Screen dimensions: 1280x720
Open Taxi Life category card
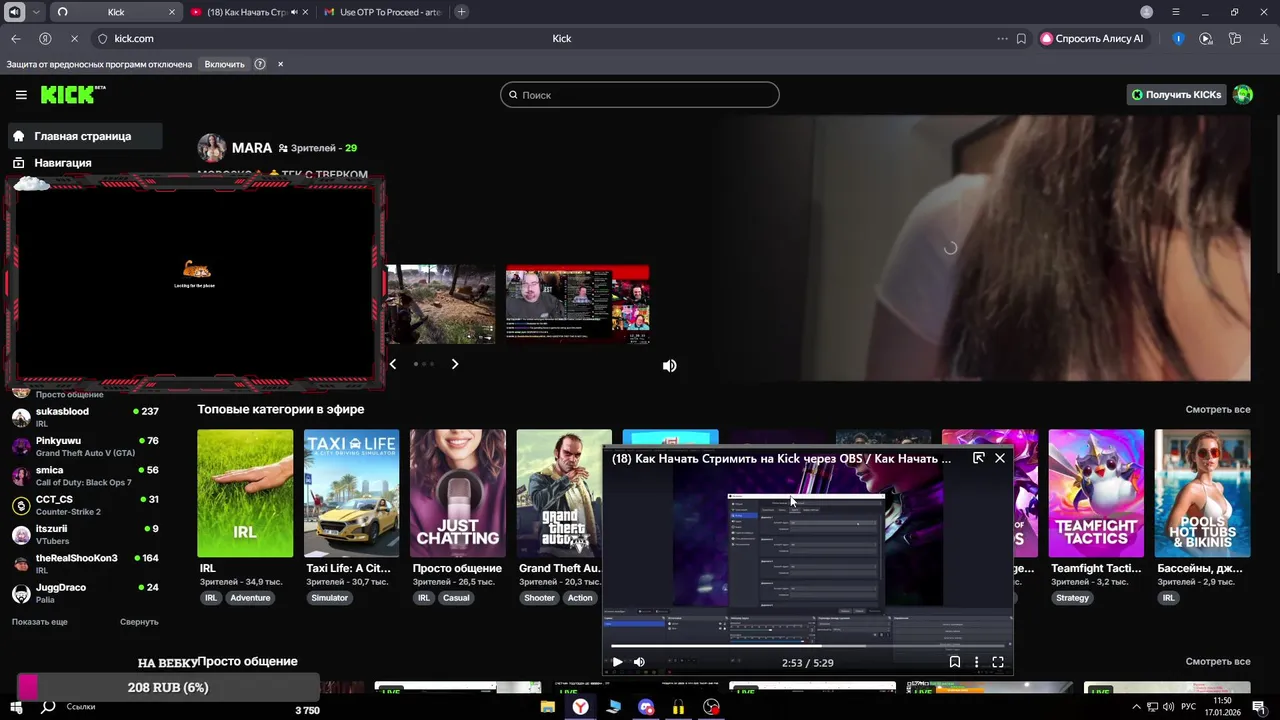point(351,494)
